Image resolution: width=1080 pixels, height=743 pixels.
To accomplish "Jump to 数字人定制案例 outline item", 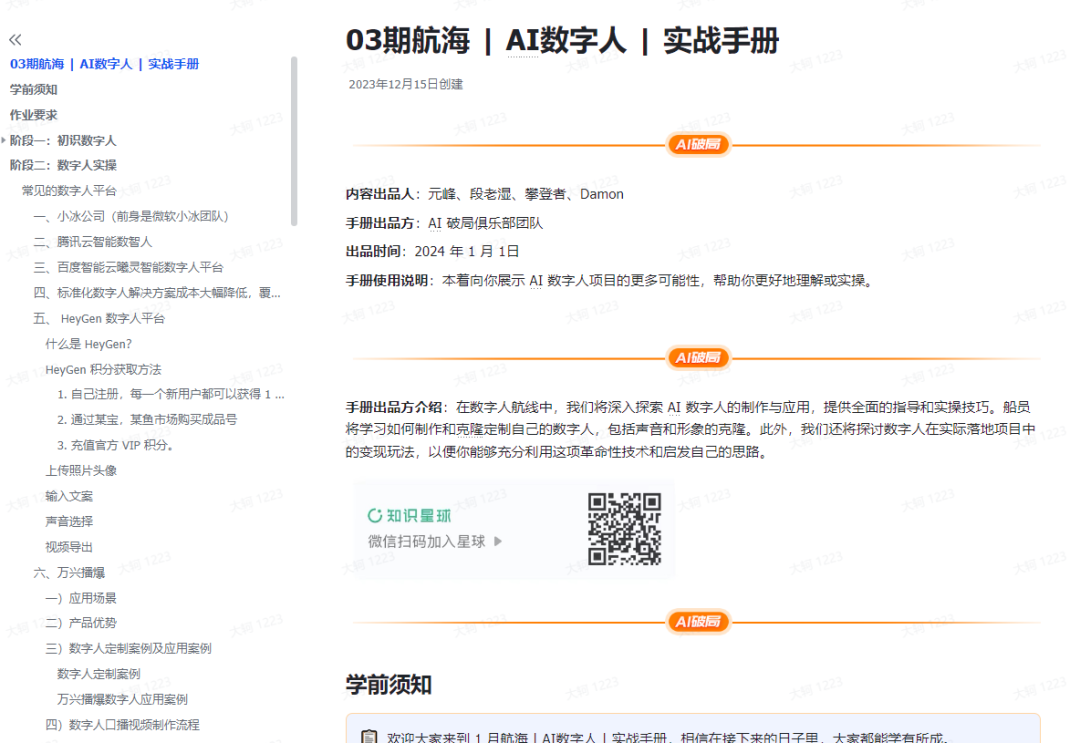I will pos(98,673).
